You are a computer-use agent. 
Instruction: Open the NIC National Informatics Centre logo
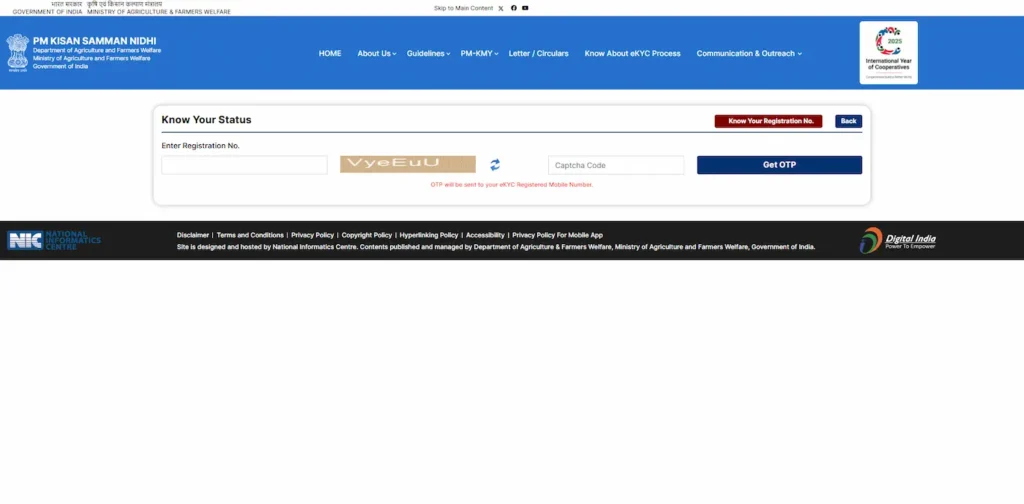click(54, 240)
